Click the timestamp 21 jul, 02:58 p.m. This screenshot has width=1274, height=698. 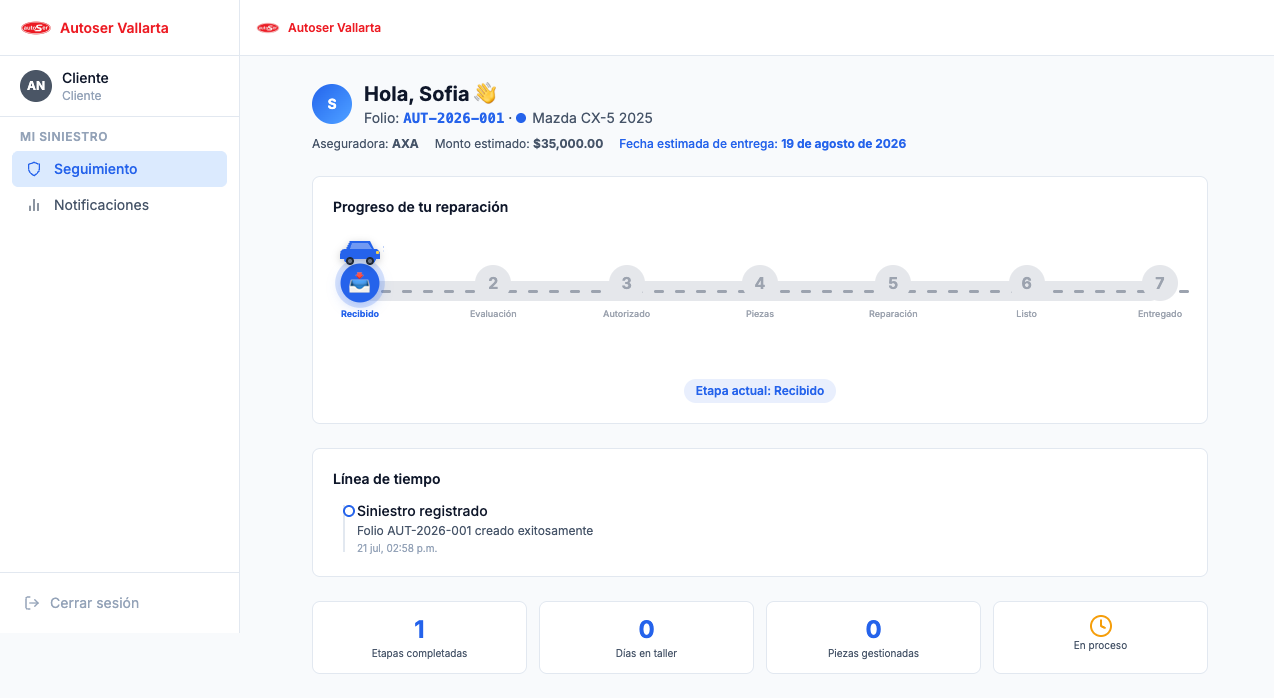pyautogui.click(x=397, y=548)
